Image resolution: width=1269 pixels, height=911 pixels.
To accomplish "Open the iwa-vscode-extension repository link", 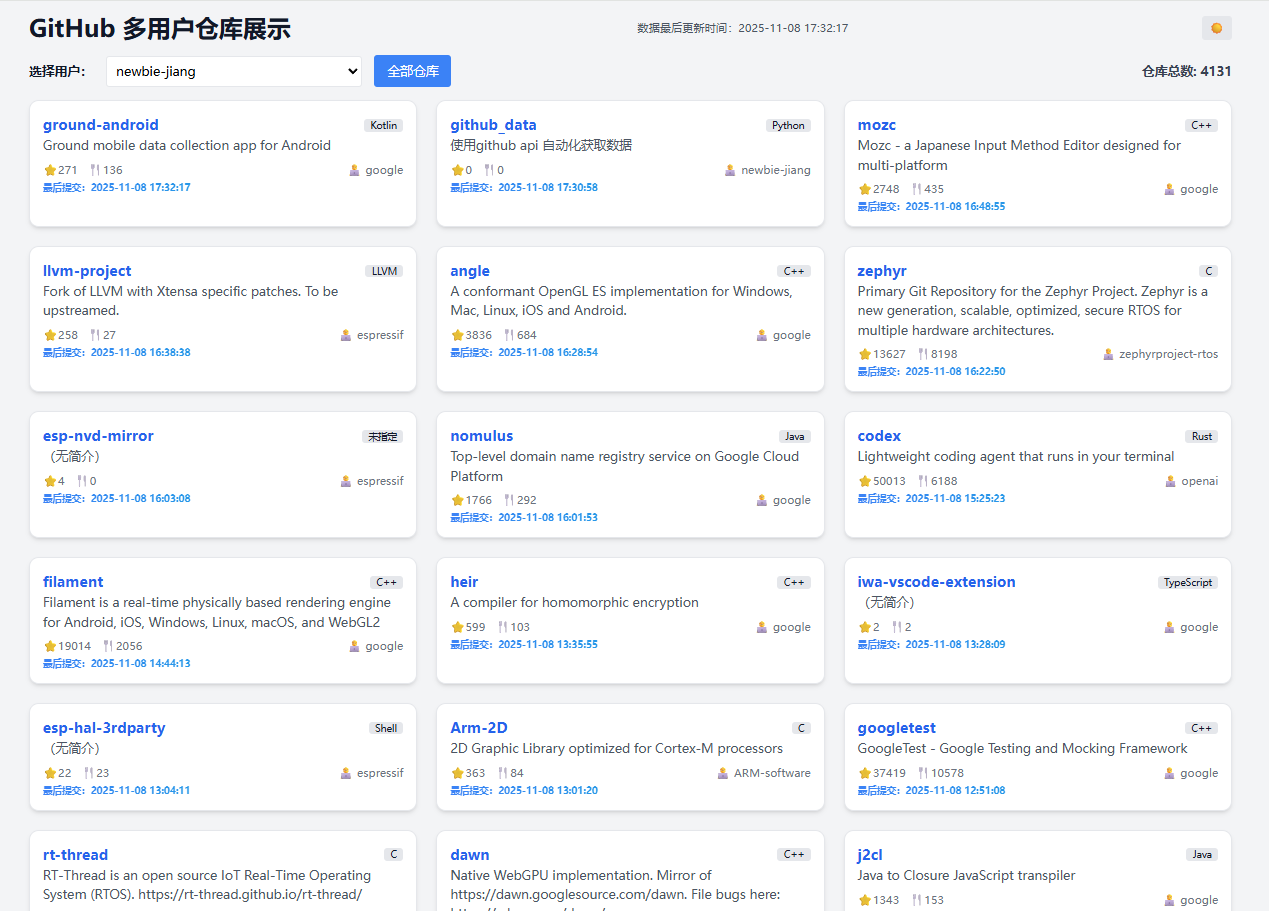I will click(x=937, y=582).
